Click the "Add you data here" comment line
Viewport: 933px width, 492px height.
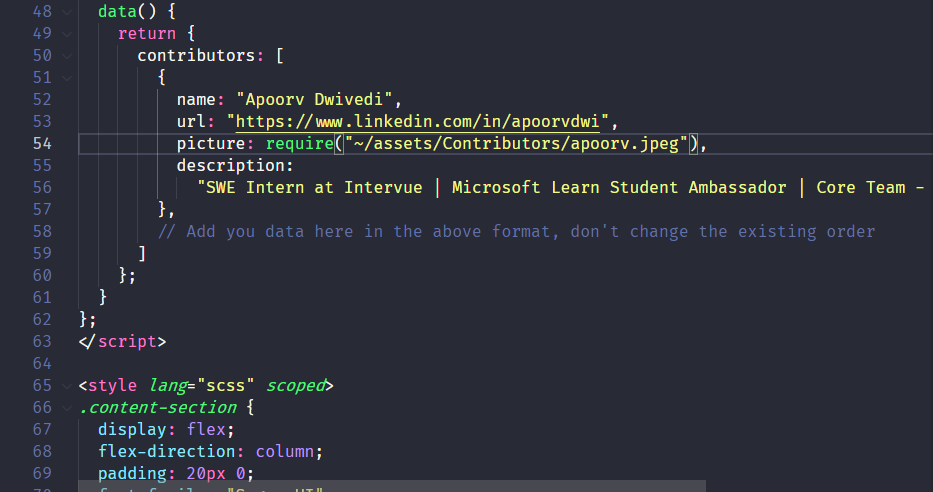(516, 231)
